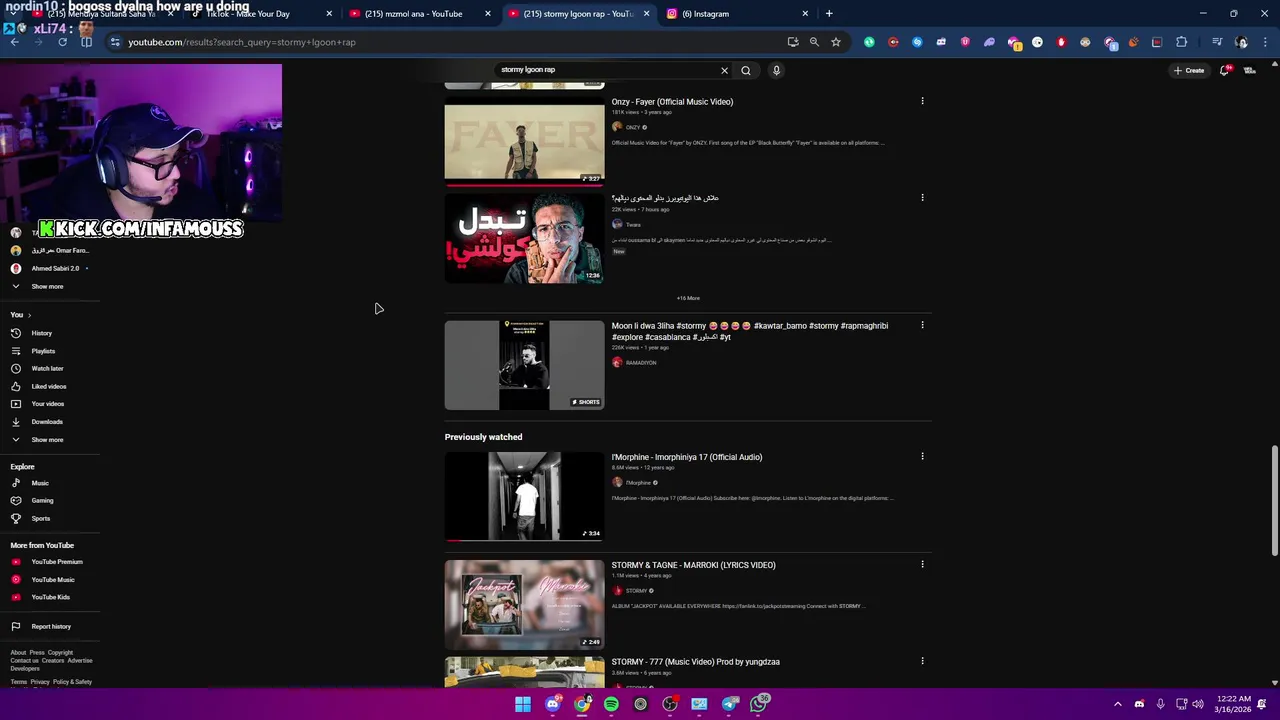Open volume control in system tray

[1198, 704]
